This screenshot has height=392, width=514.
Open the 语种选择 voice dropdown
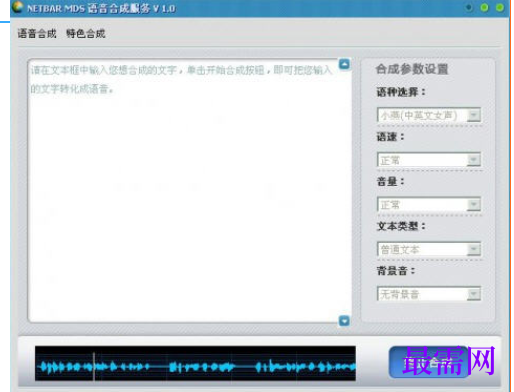(x=429, y=115)
